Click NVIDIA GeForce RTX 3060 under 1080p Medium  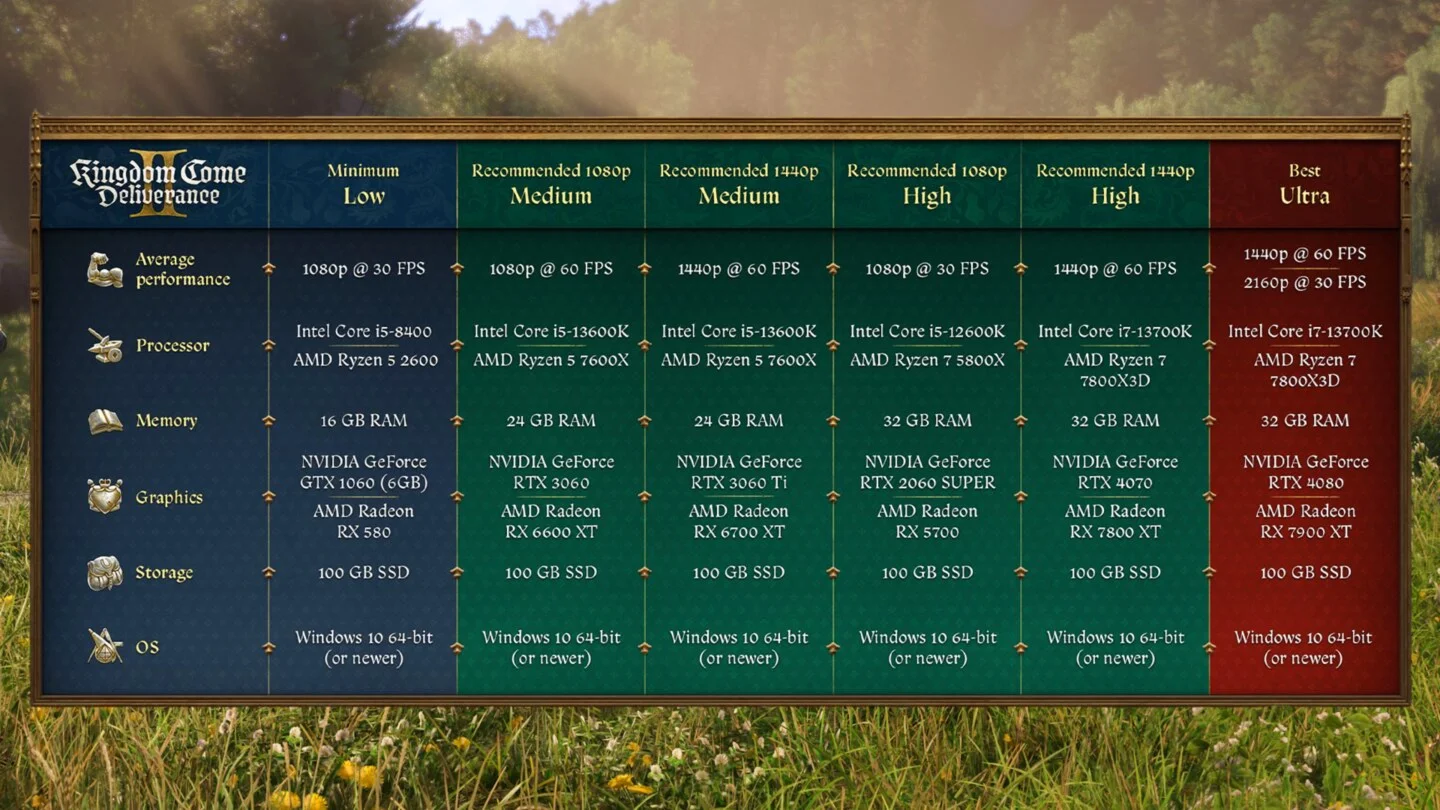(551, 472)
